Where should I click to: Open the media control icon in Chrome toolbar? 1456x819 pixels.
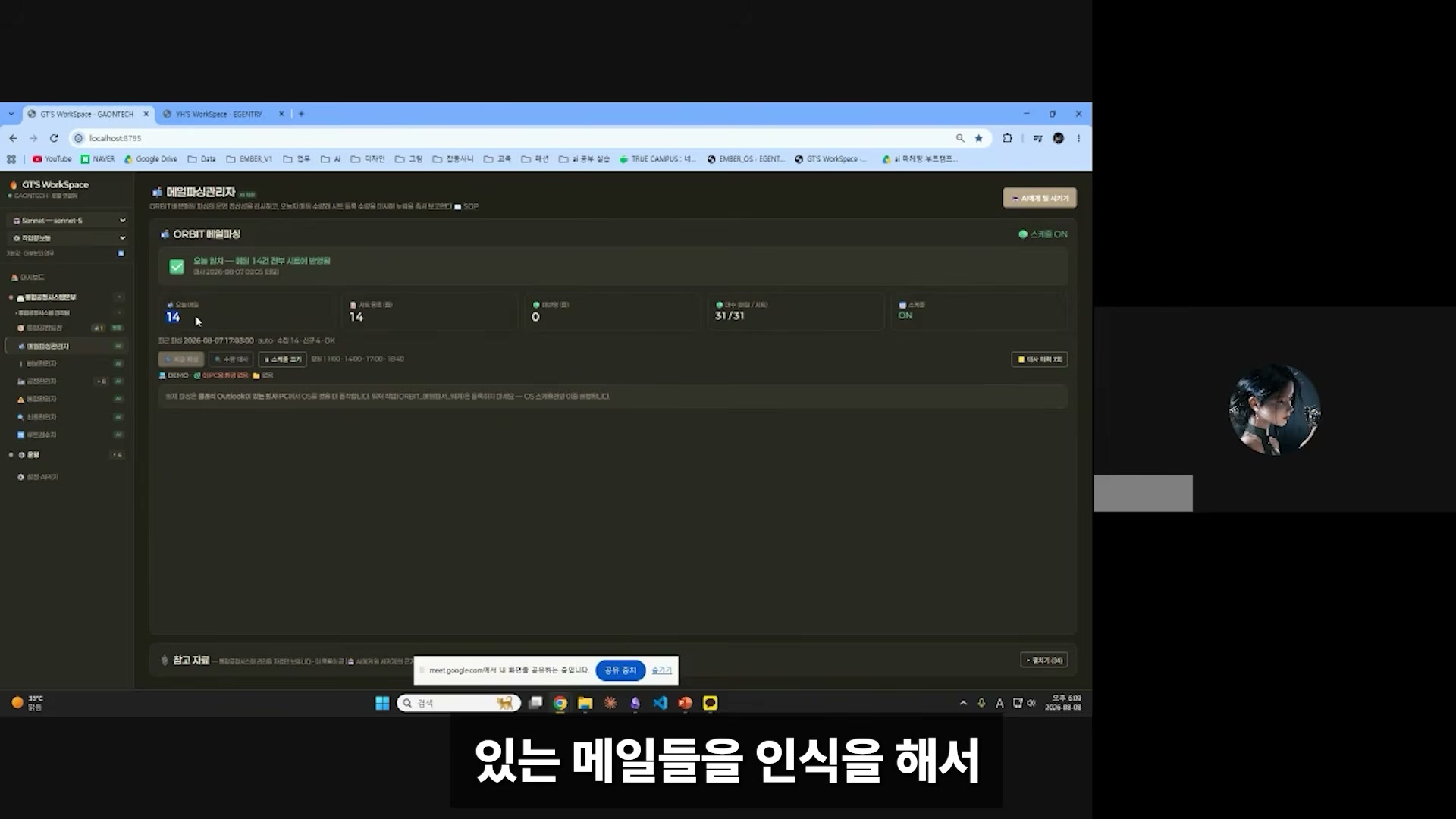pyautogui.click(x=1037, y=138)
